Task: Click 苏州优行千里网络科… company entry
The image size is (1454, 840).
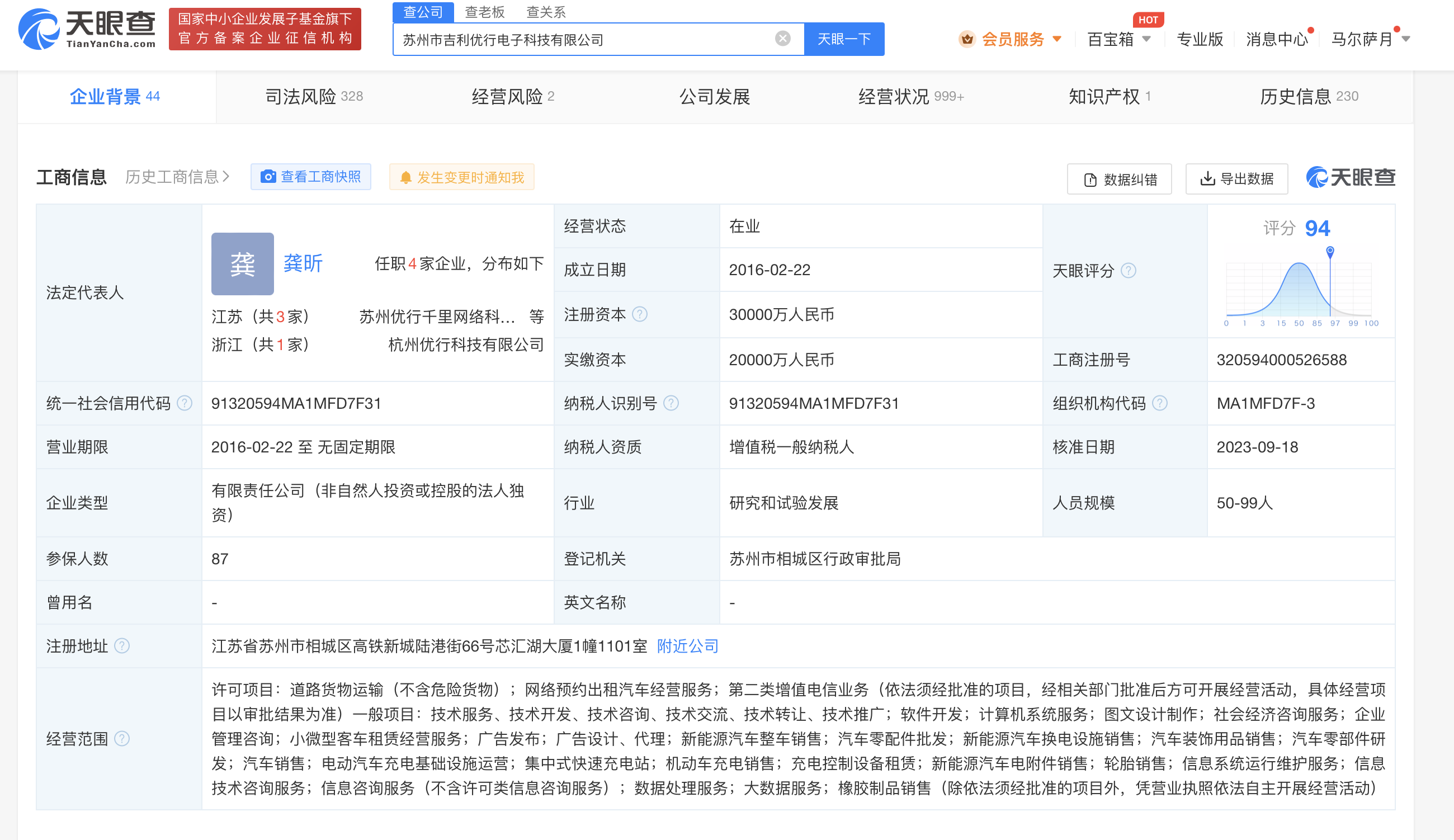Action: [x=437, y=316]
